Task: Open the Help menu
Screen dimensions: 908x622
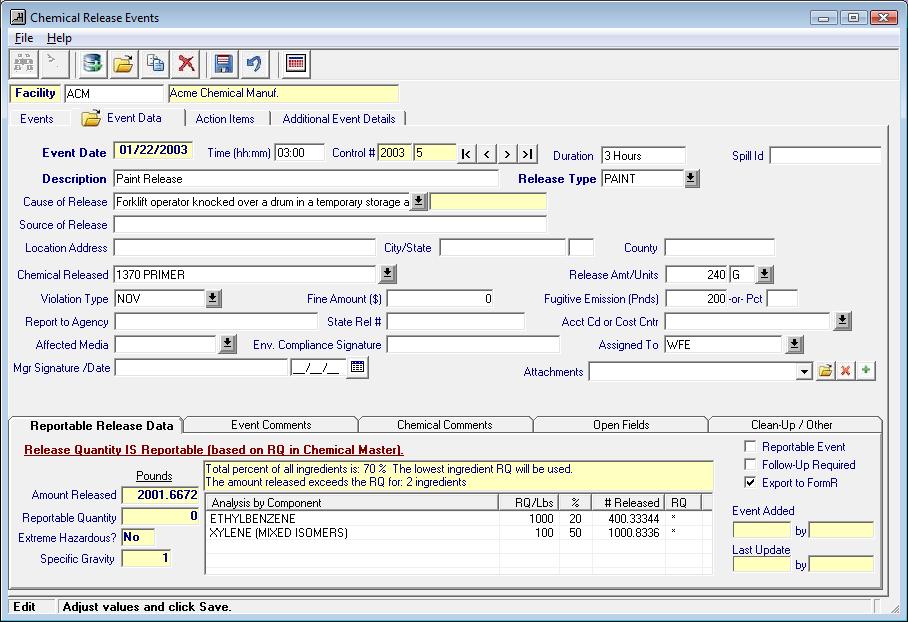Action: 59,38
